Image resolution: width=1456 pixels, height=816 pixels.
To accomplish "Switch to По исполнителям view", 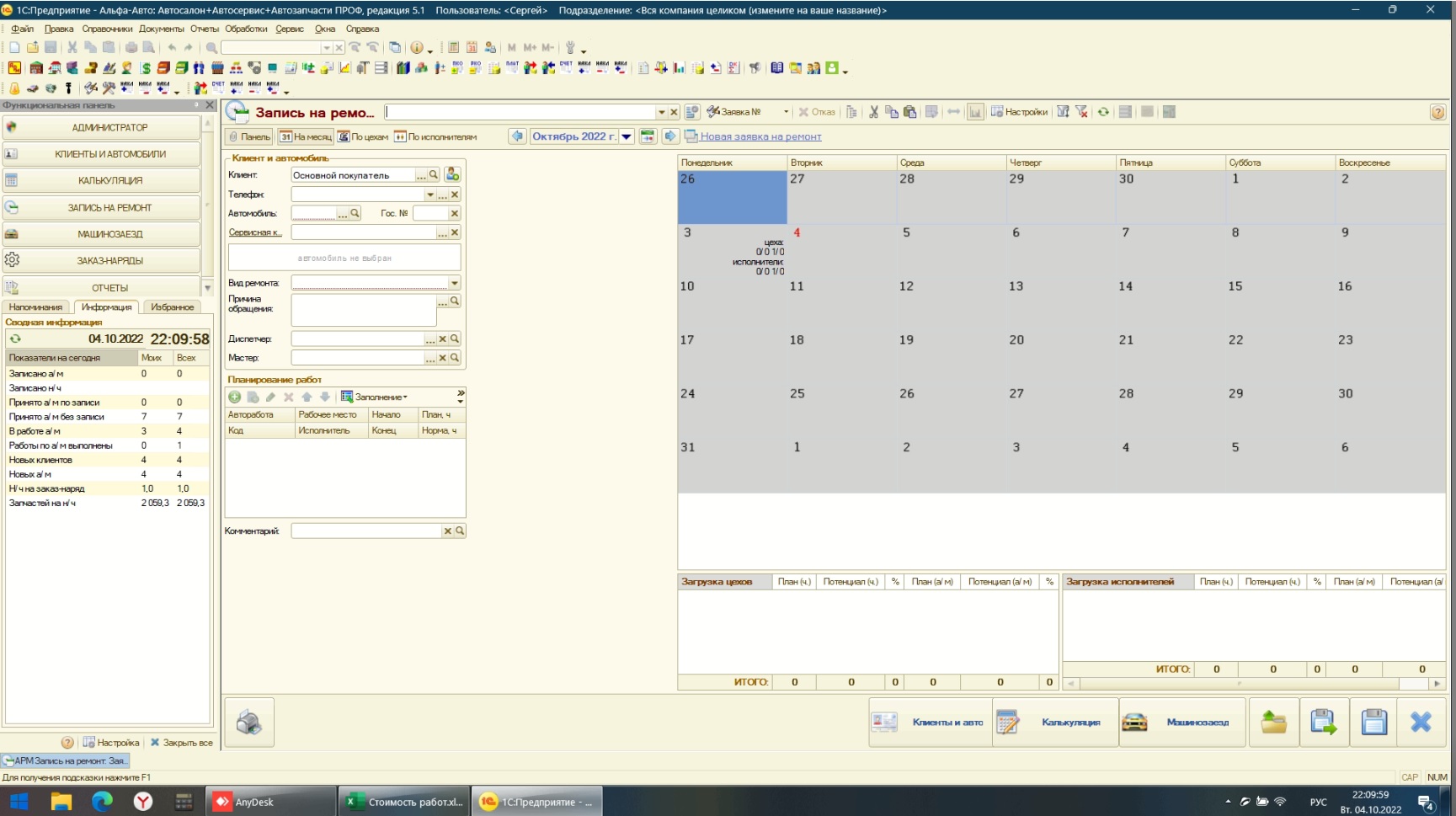I will [435, 136].
